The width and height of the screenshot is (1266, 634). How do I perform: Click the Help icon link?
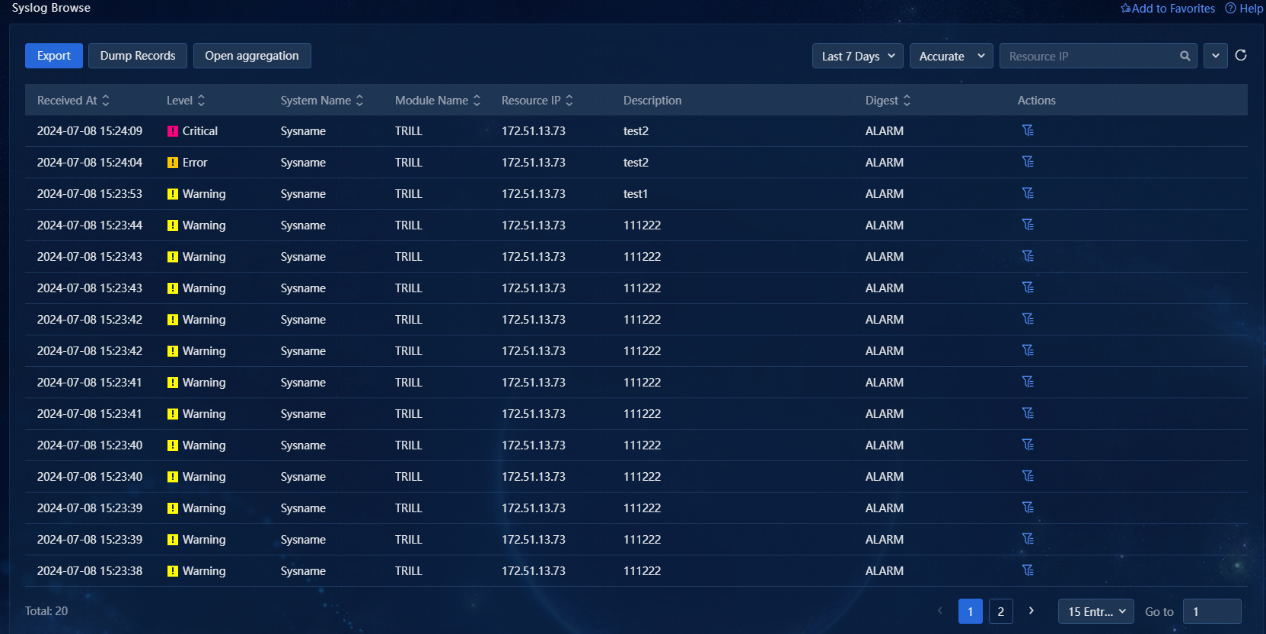1244,8
